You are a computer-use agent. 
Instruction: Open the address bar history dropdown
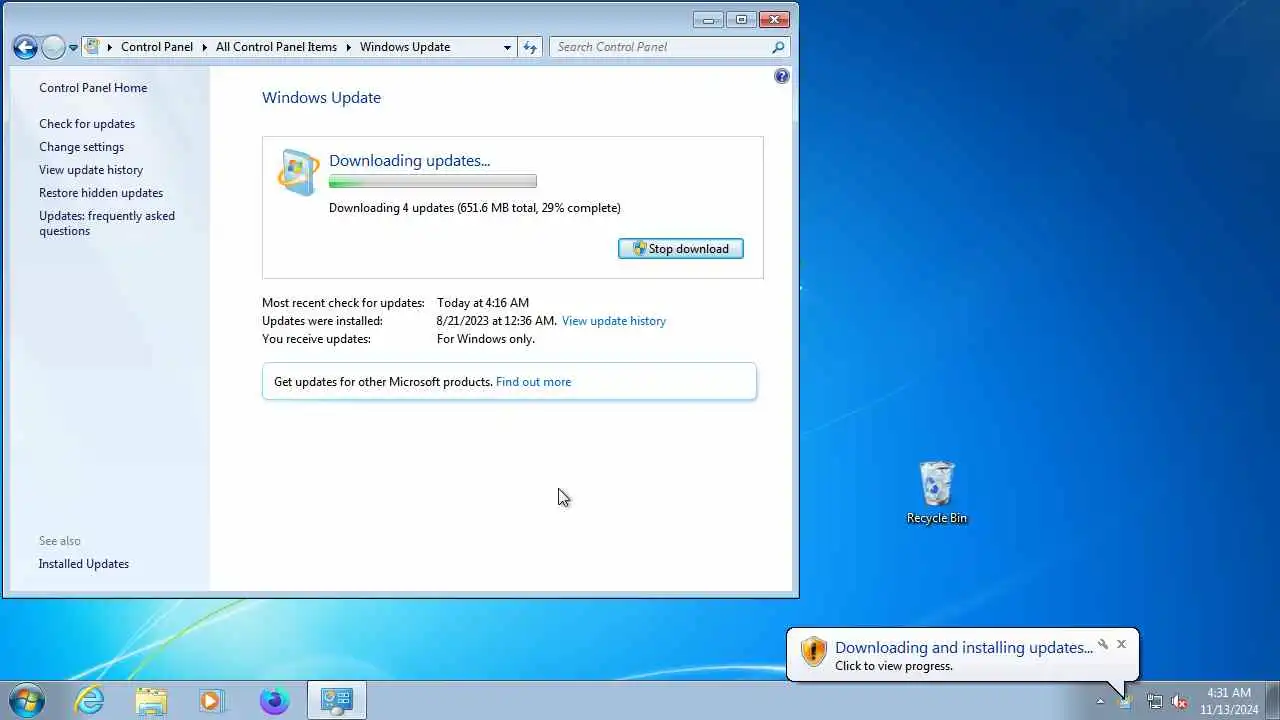(508, 47)
